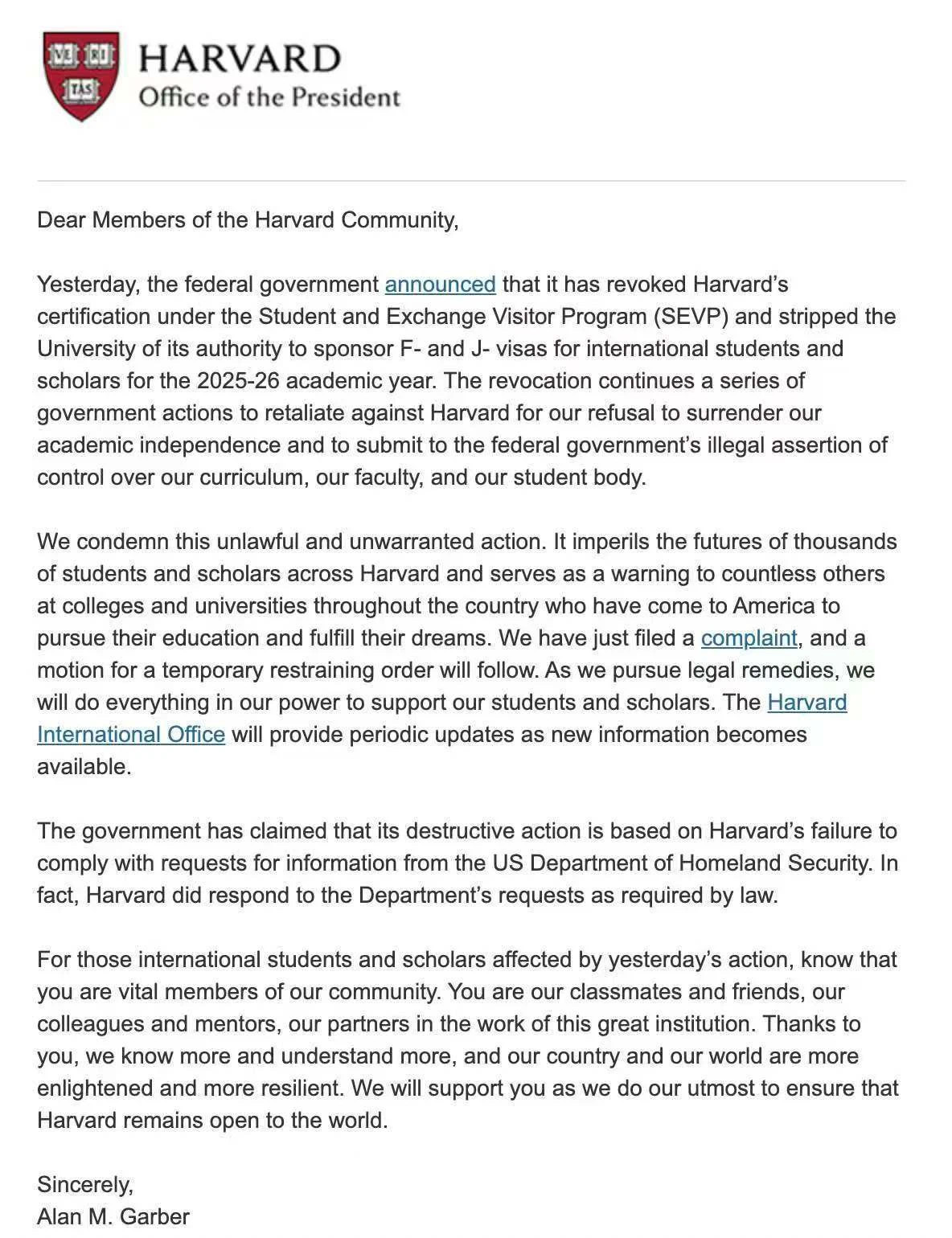
Task: Click the "Sincerely," closing line
Action: point(85,1185)
